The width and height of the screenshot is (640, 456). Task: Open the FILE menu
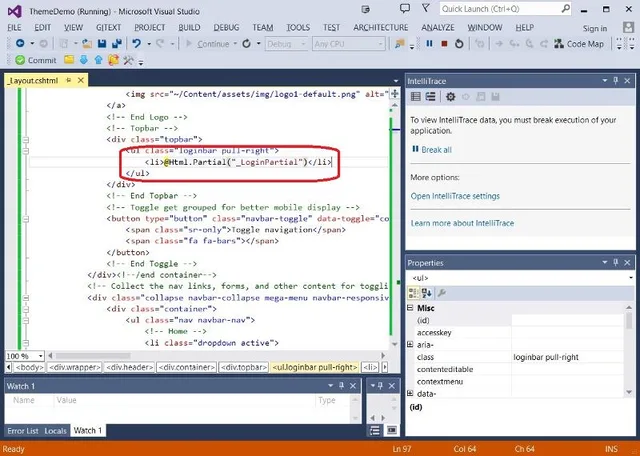point(14,27)
